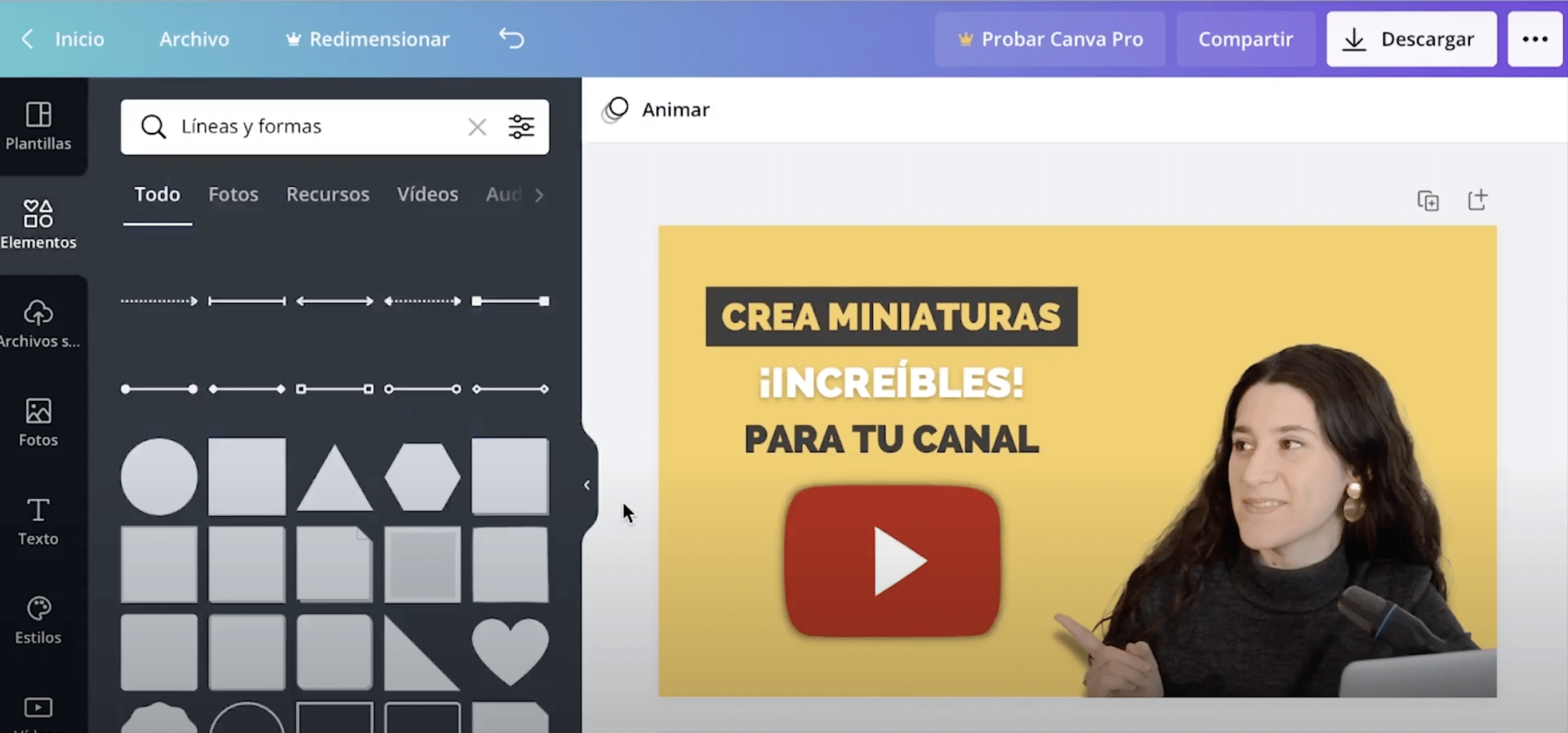Select the Todo tab

point(157,194)
